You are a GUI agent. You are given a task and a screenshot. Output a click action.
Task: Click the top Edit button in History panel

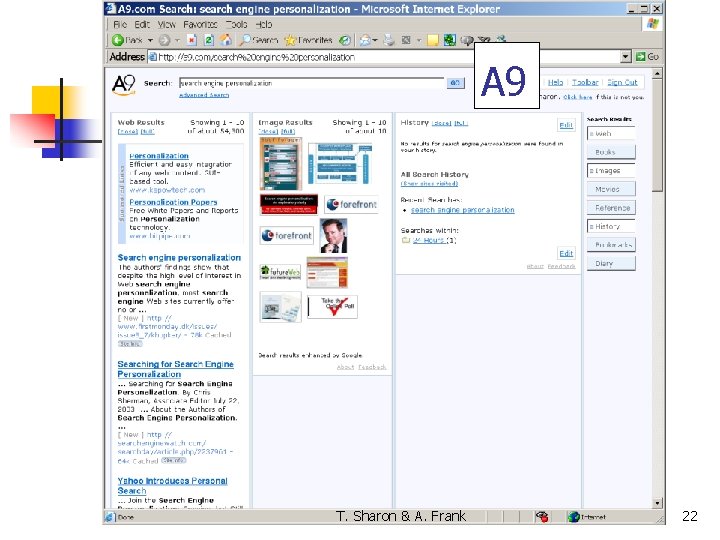(566, 125)
